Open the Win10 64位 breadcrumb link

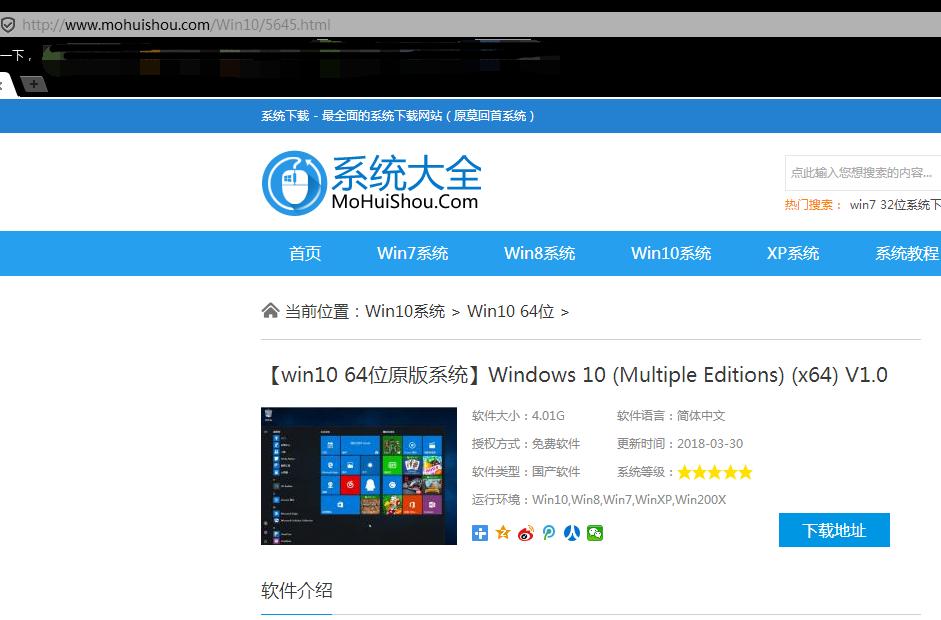pos(508,311)
